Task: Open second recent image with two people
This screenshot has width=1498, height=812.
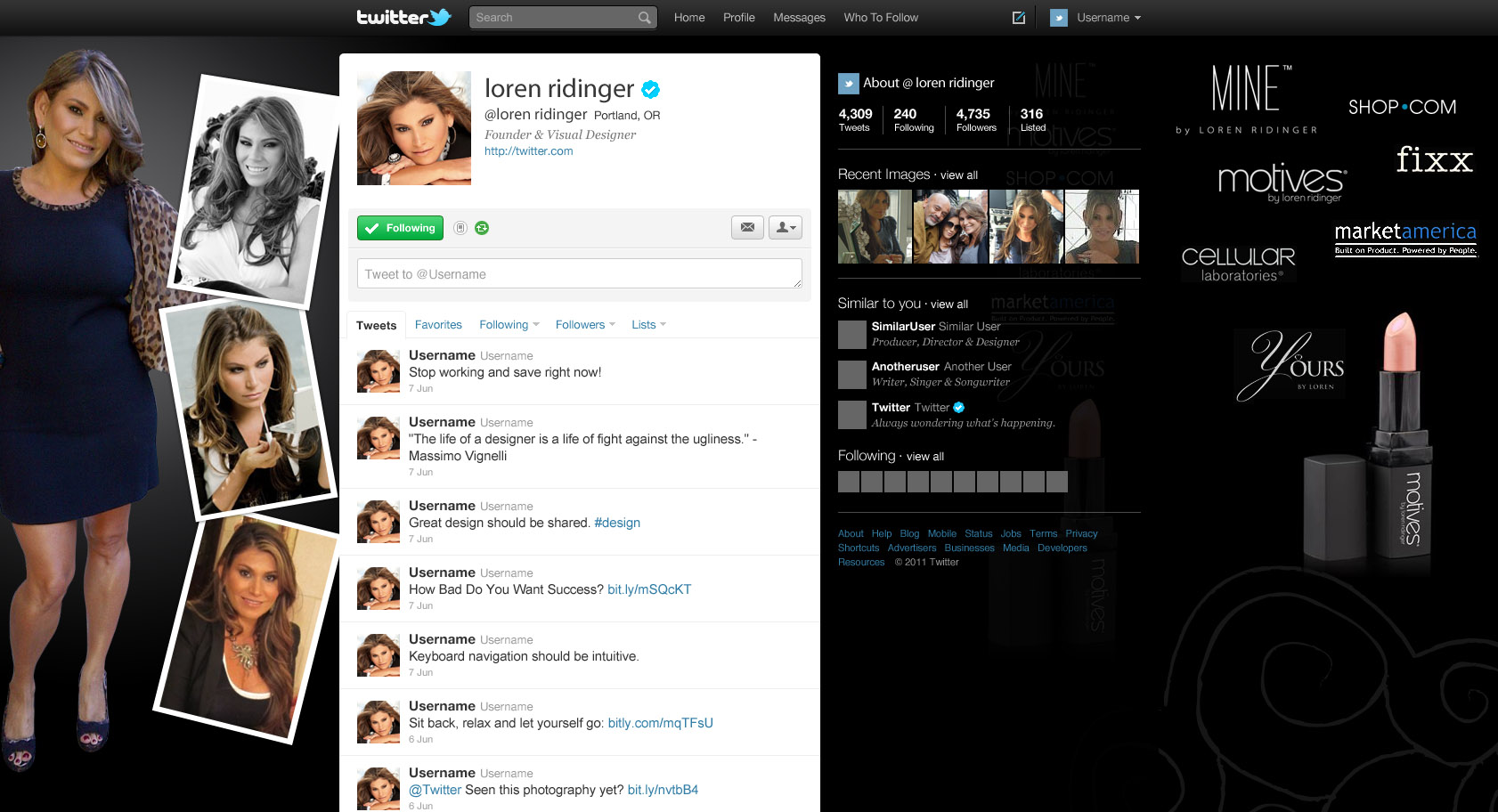Action: click(x=950, y=226)
